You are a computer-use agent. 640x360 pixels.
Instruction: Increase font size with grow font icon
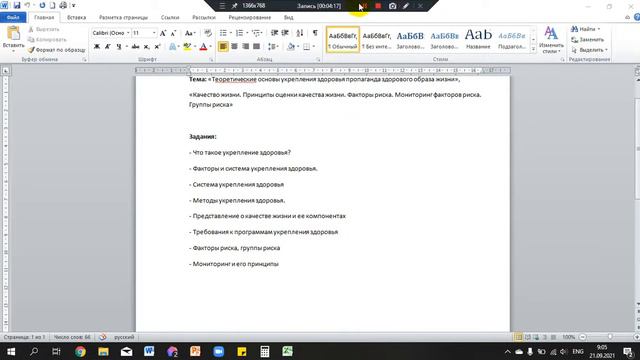[163, 33]
